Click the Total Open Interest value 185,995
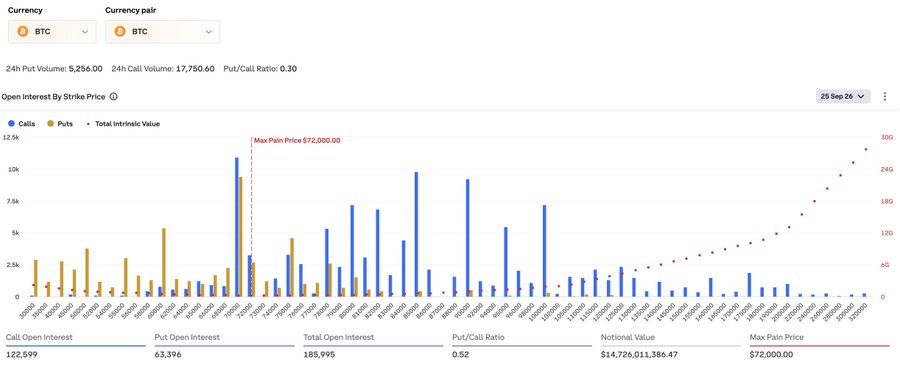 coord(319,355)
